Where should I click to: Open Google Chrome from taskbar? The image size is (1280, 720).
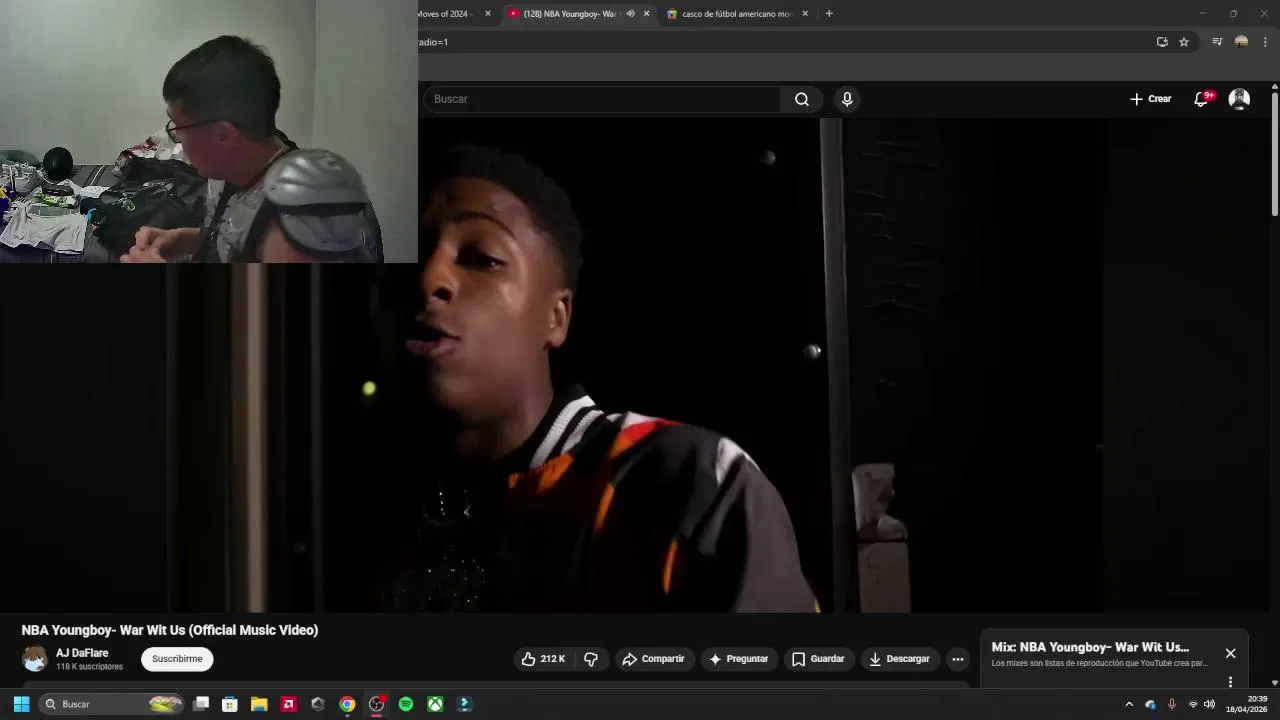point(347,704)
